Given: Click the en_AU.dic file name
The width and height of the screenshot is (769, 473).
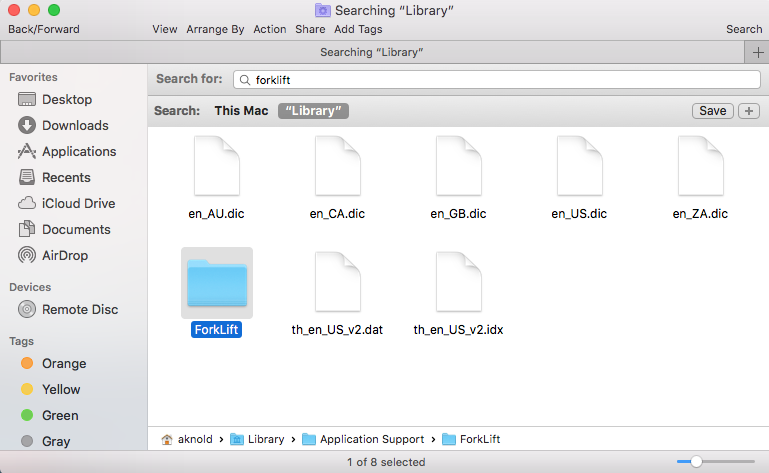Looking at the screenshot, I should (216, 214).
